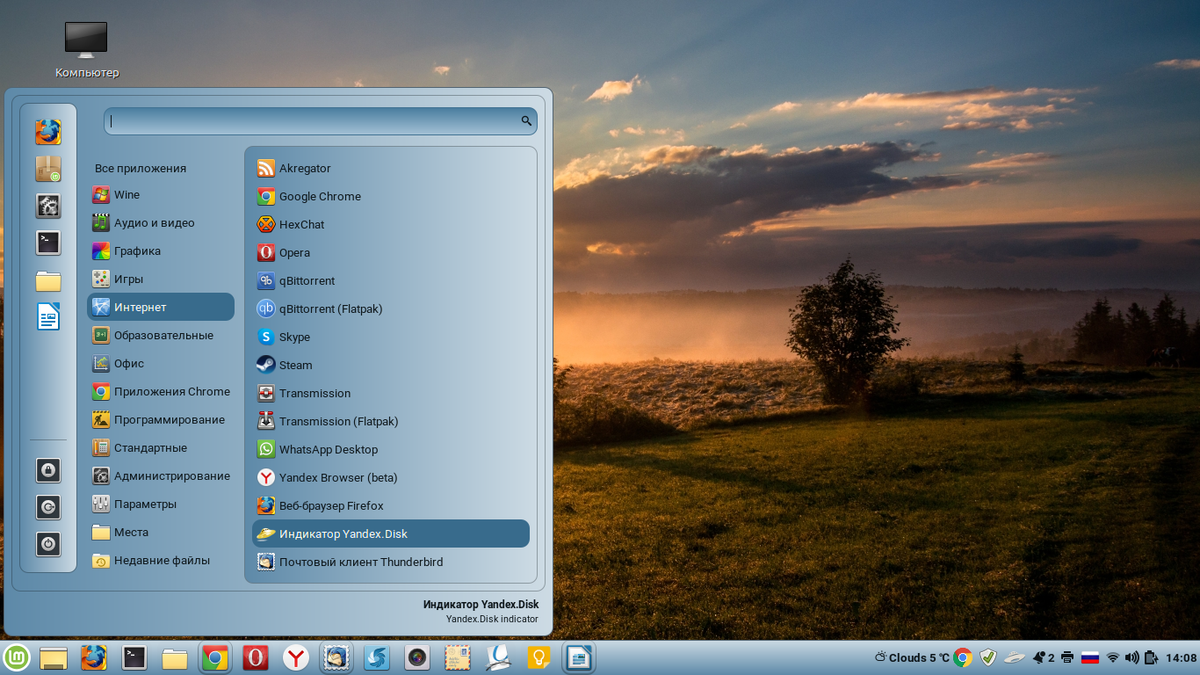Open the Files folder on the panel
The width and height of the screenshot is (1200, 675).
(x=174, y=657)
